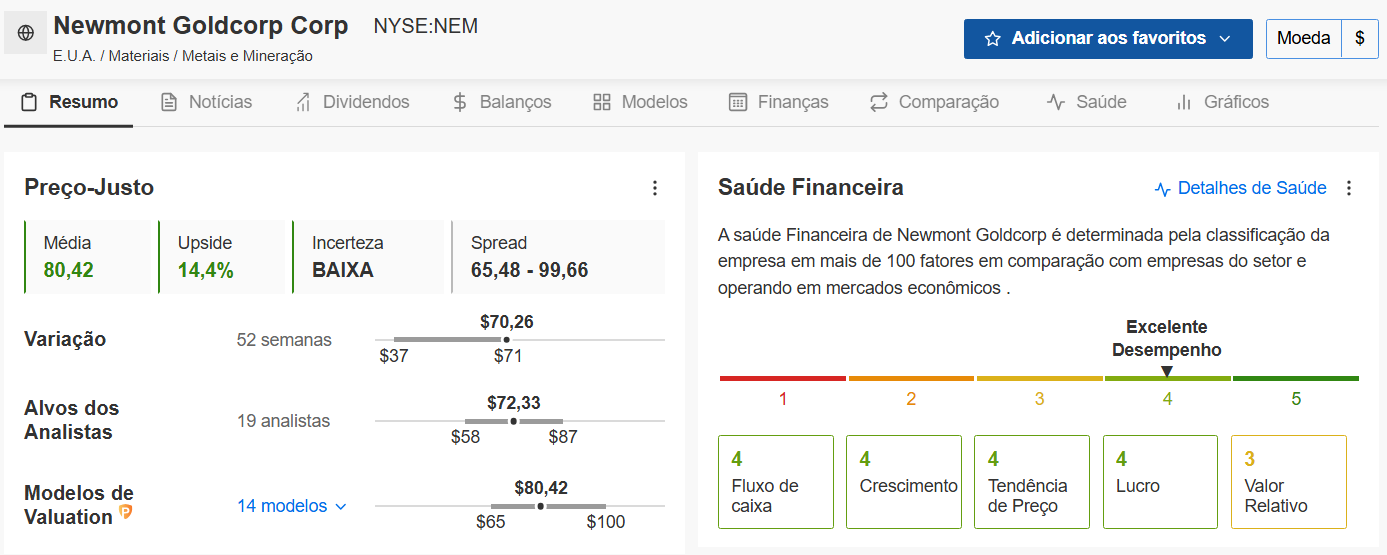This screenshot has height=555, width=1387.
Task: Click the dollar sign currency icon
Action: 1360,39
